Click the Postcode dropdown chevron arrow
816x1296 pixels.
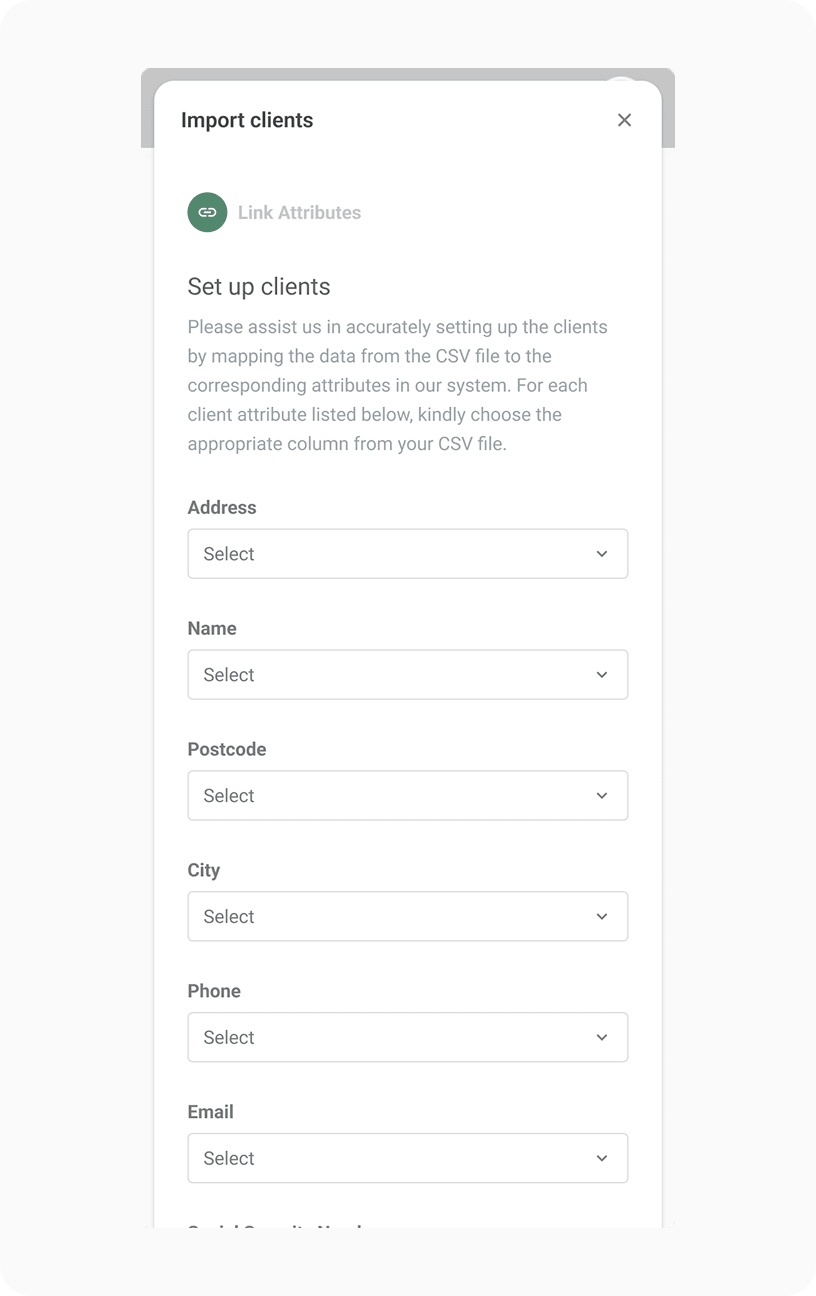click(x=602, y=796)
